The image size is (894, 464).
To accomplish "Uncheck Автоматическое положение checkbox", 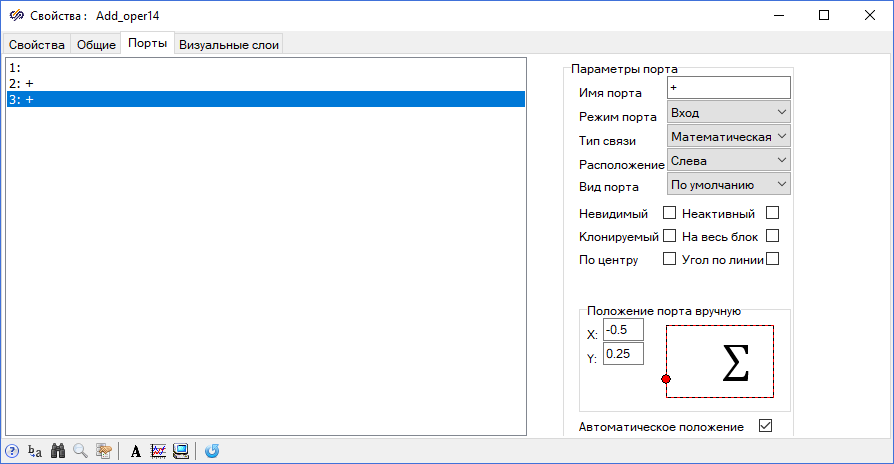I will click(766, 426).
